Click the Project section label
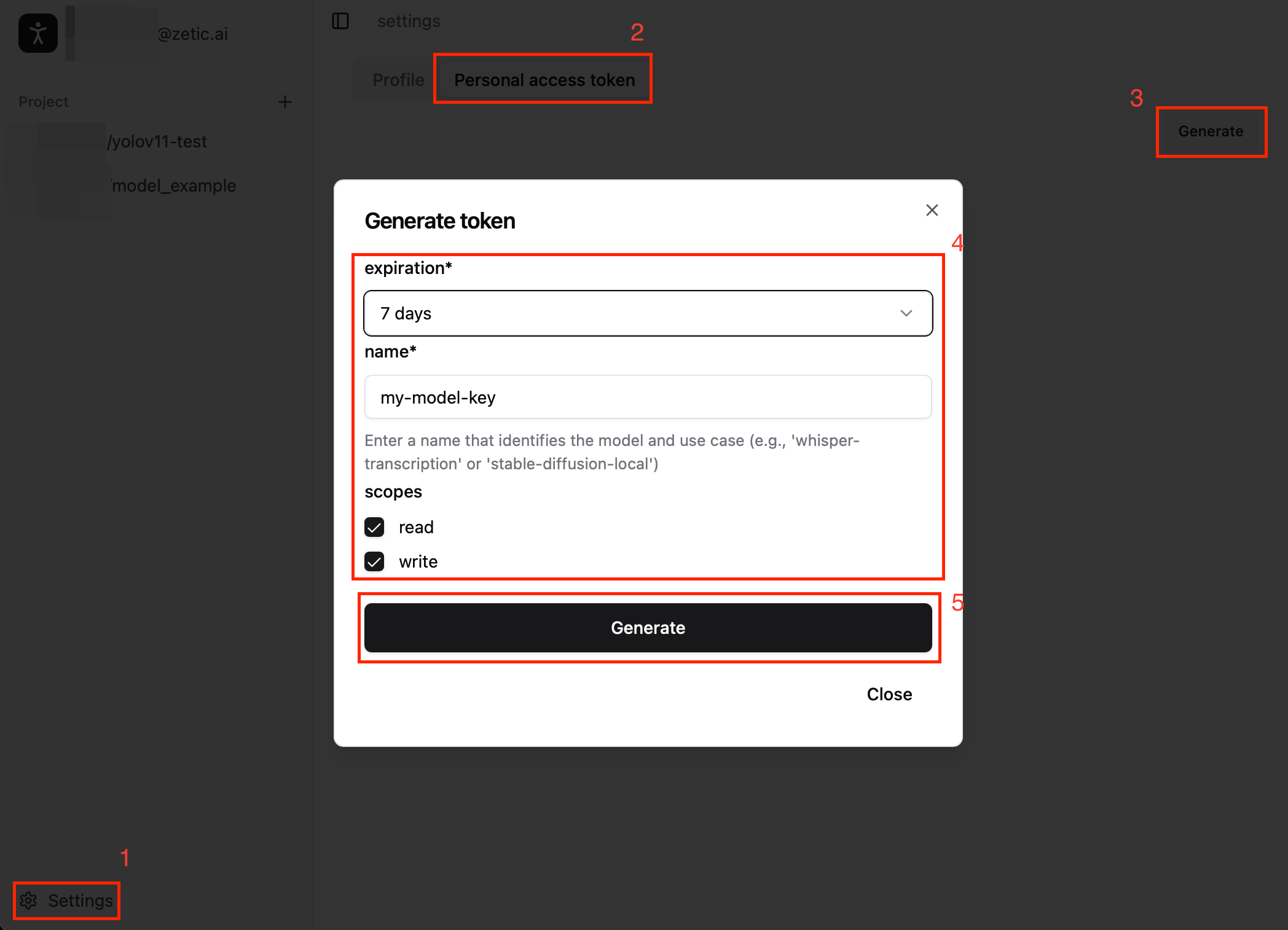Screen dimensions: 1288x930 pos(44,102)
